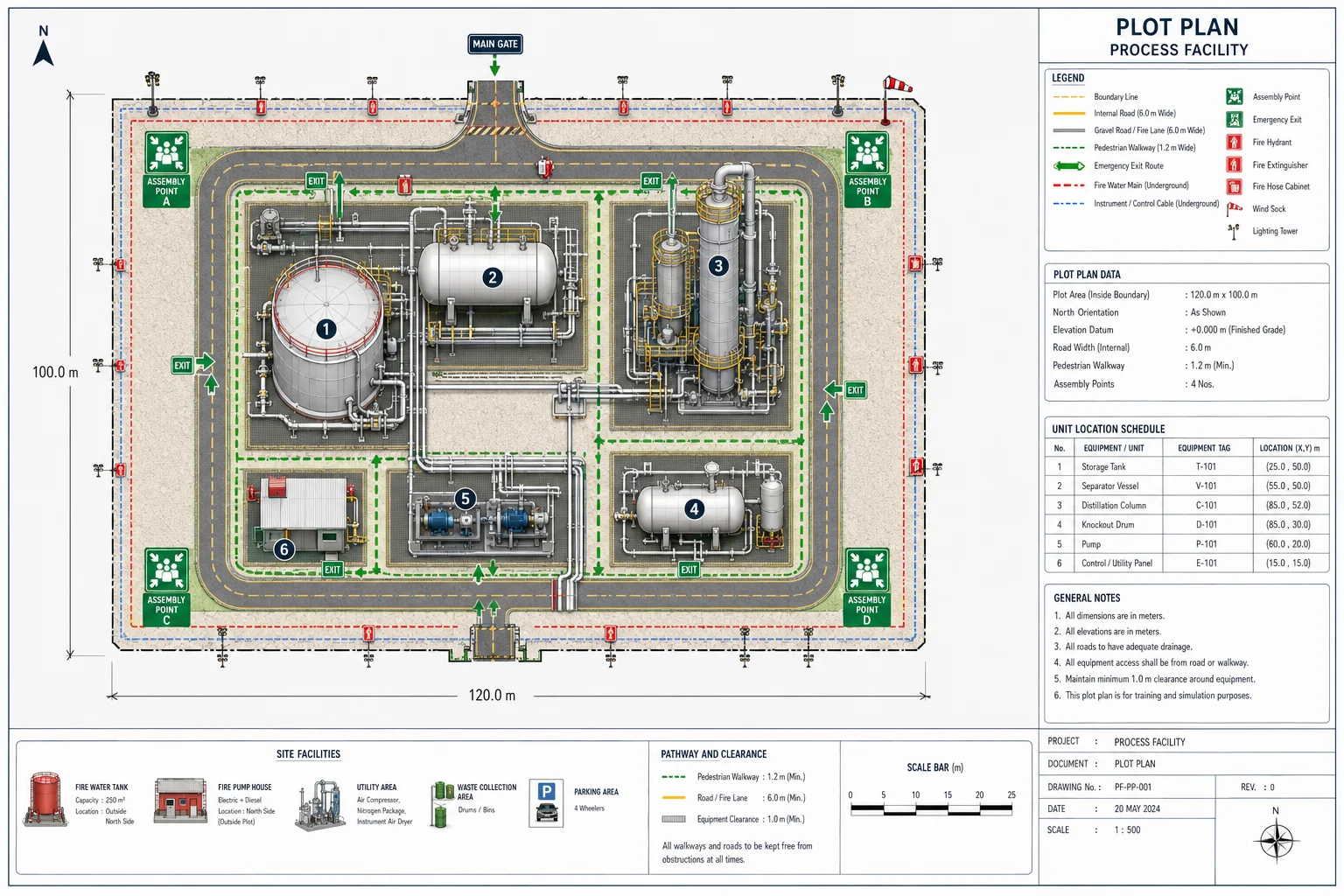Click the Assembly Point C sign
This screenshot has width=1344, height=896.
coord(166,587)
